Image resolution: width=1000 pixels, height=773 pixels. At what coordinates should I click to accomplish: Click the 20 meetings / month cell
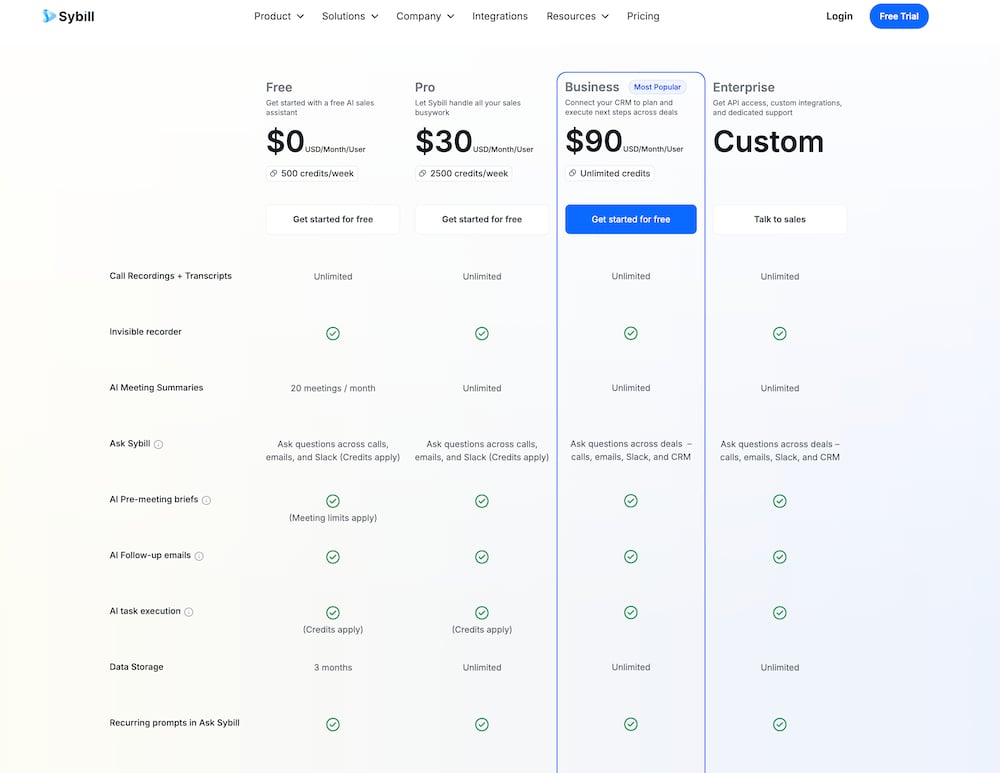click(x=333, y=388)
